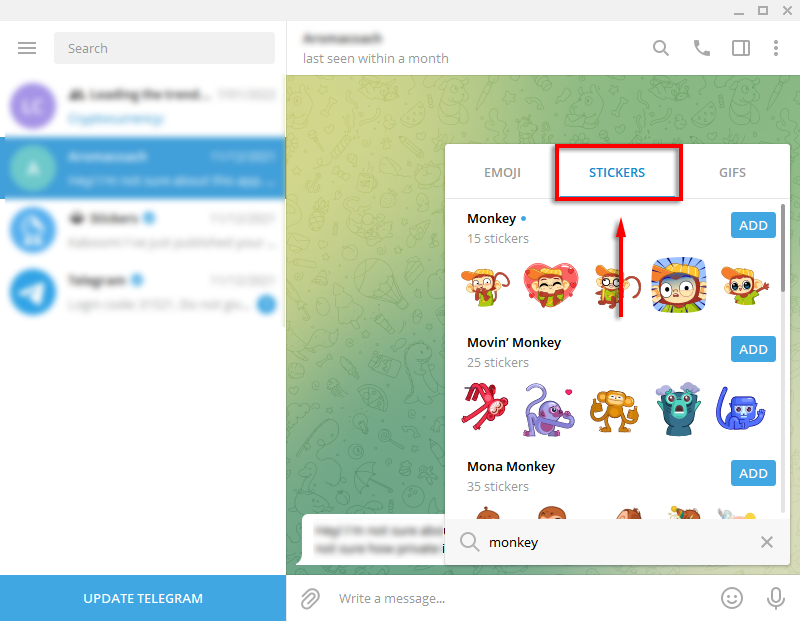The width and height of the screenshot is (800, 621).
Task: Toggle the right info side panel icon
Action: (x=741, y=48)
